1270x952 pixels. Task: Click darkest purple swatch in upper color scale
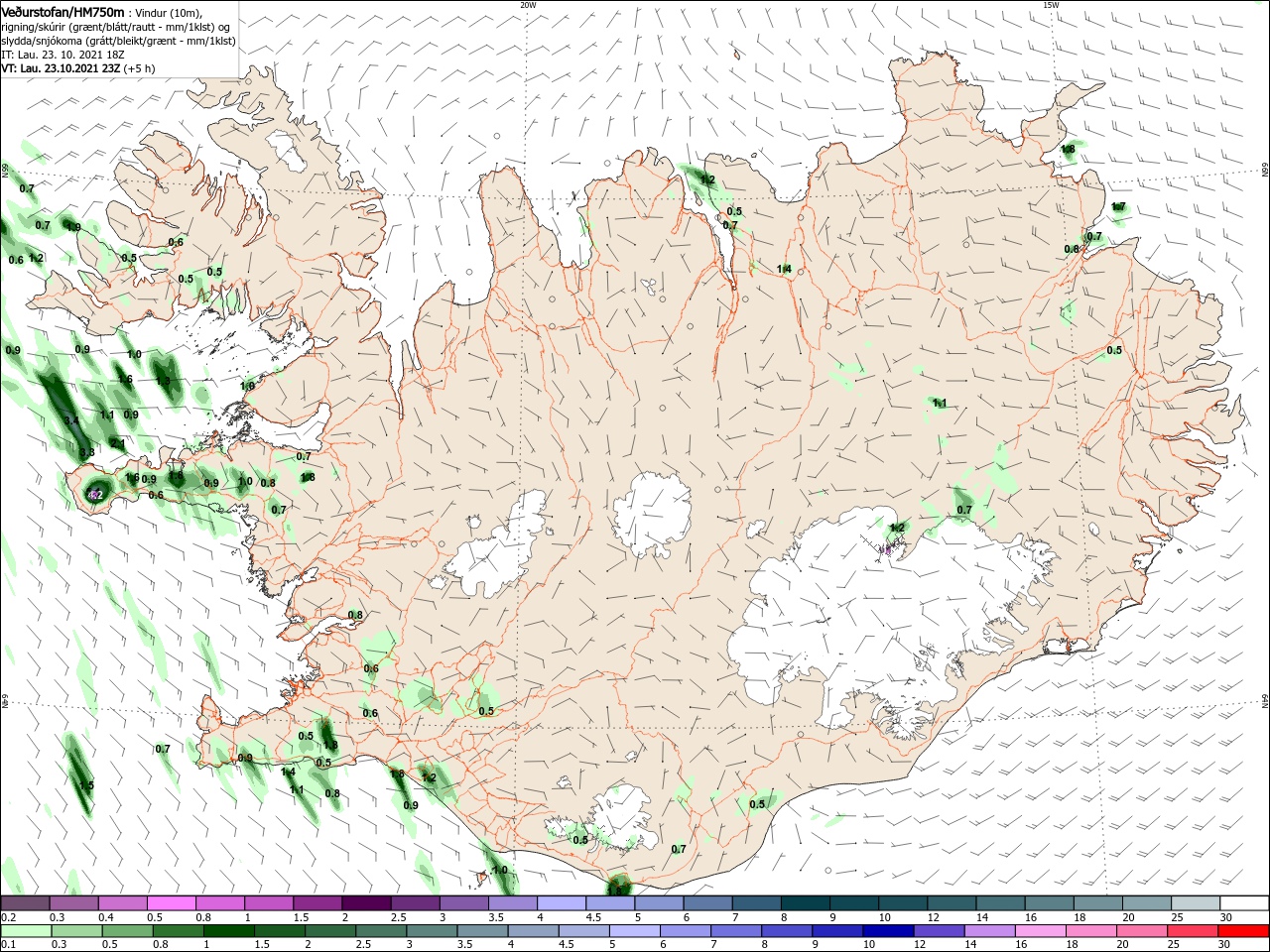point(366,903)
